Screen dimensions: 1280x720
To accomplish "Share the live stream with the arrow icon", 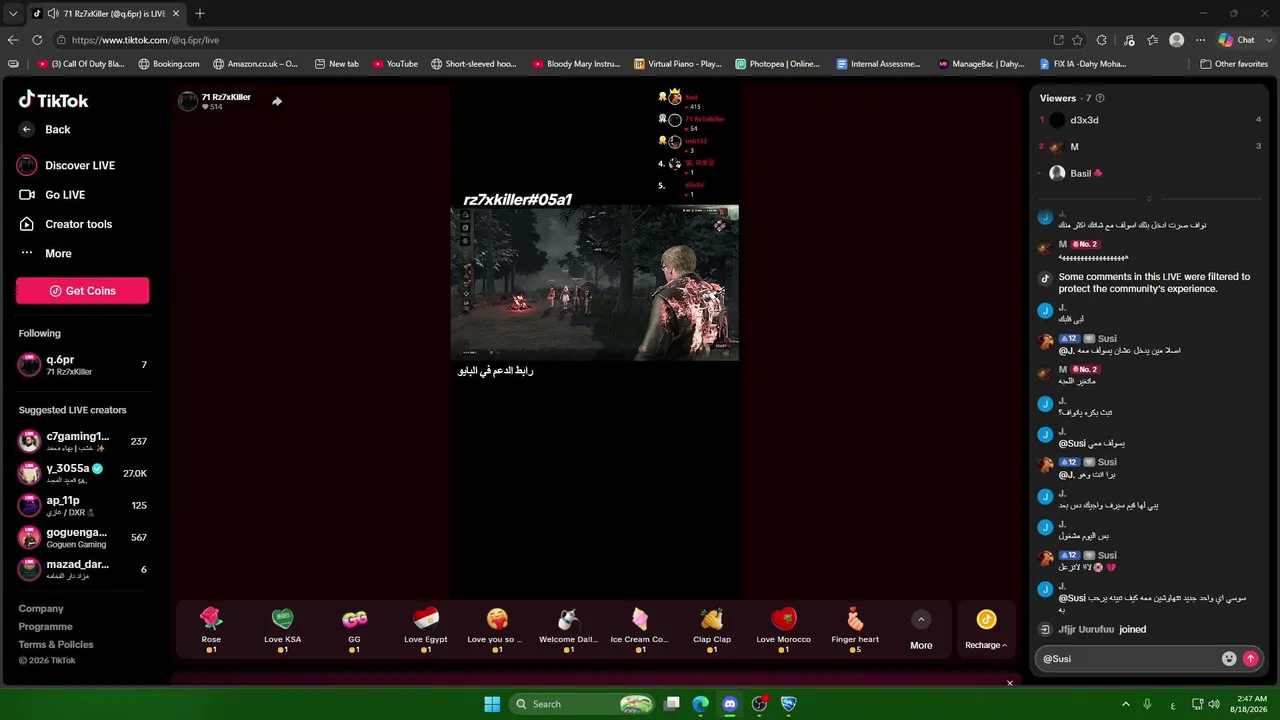I will pos(277,101).
